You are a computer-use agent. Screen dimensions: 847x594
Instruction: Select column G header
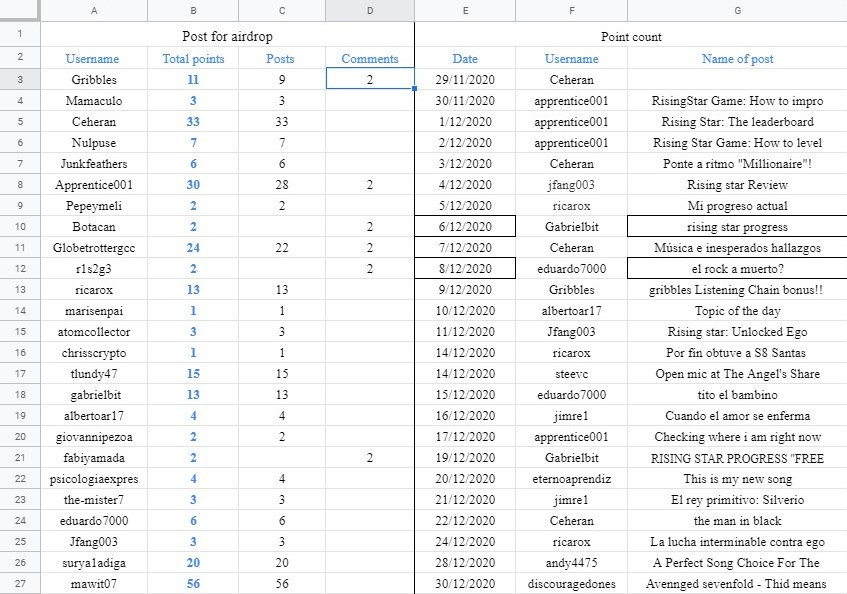[737, 10]
